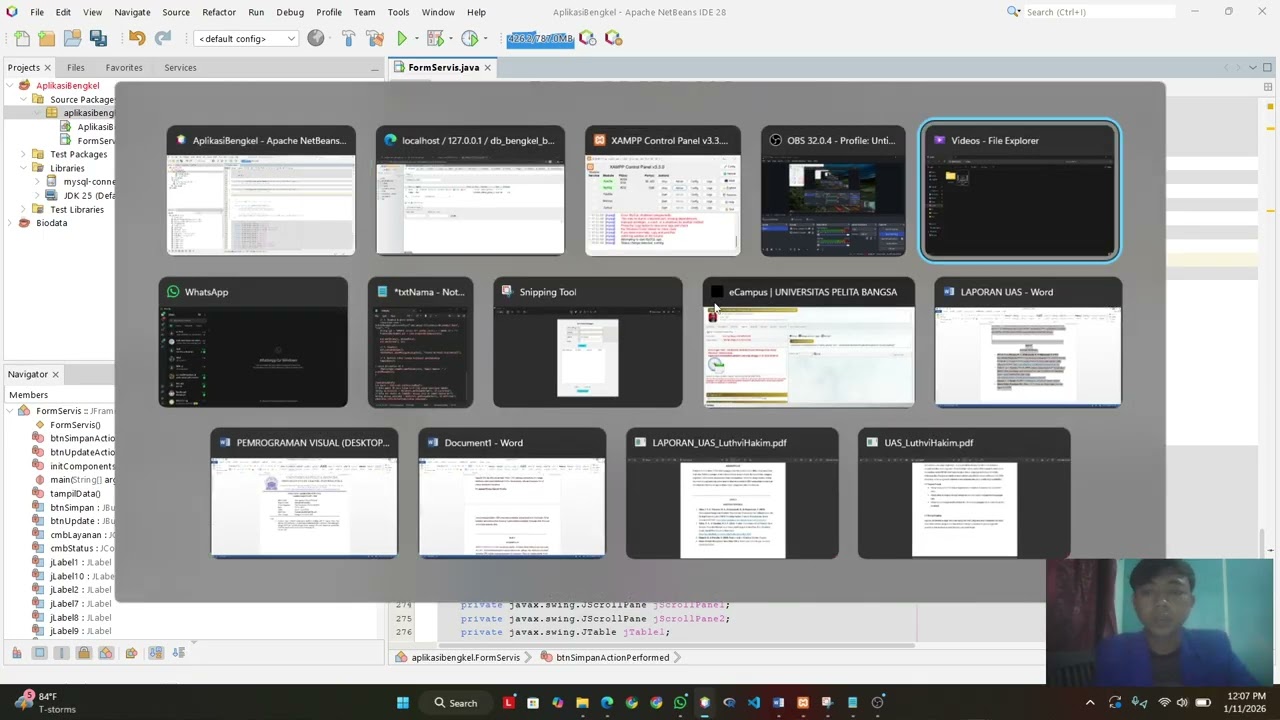Close the FormServis.java editor tab
Image resolution: width=1280 pixels, height=720 pixels.
pos(487,67)
